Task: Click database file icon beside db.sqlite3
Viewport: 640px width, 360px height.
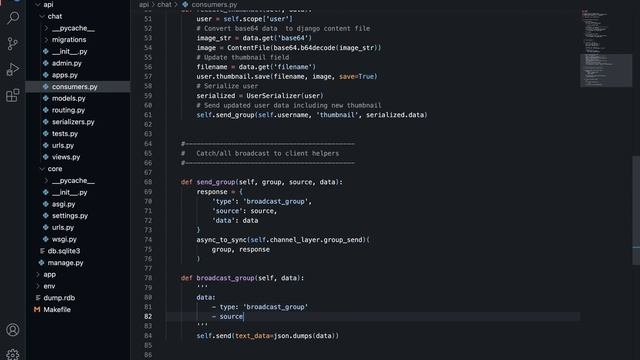Action: point(42,251)
